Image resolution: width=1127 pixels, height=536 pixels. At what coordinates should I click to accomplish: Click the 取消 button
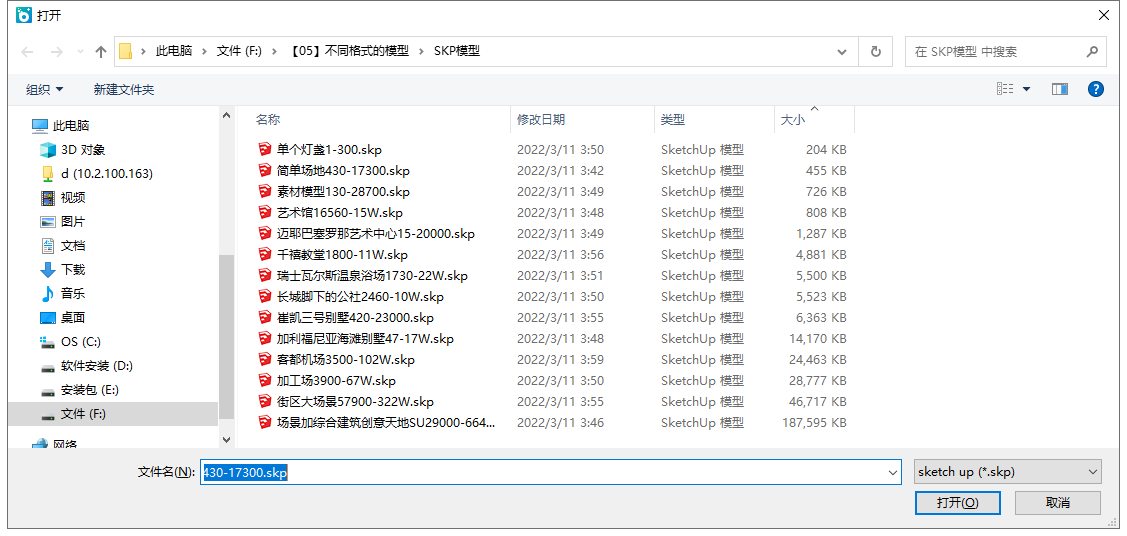click(1058, 502)
